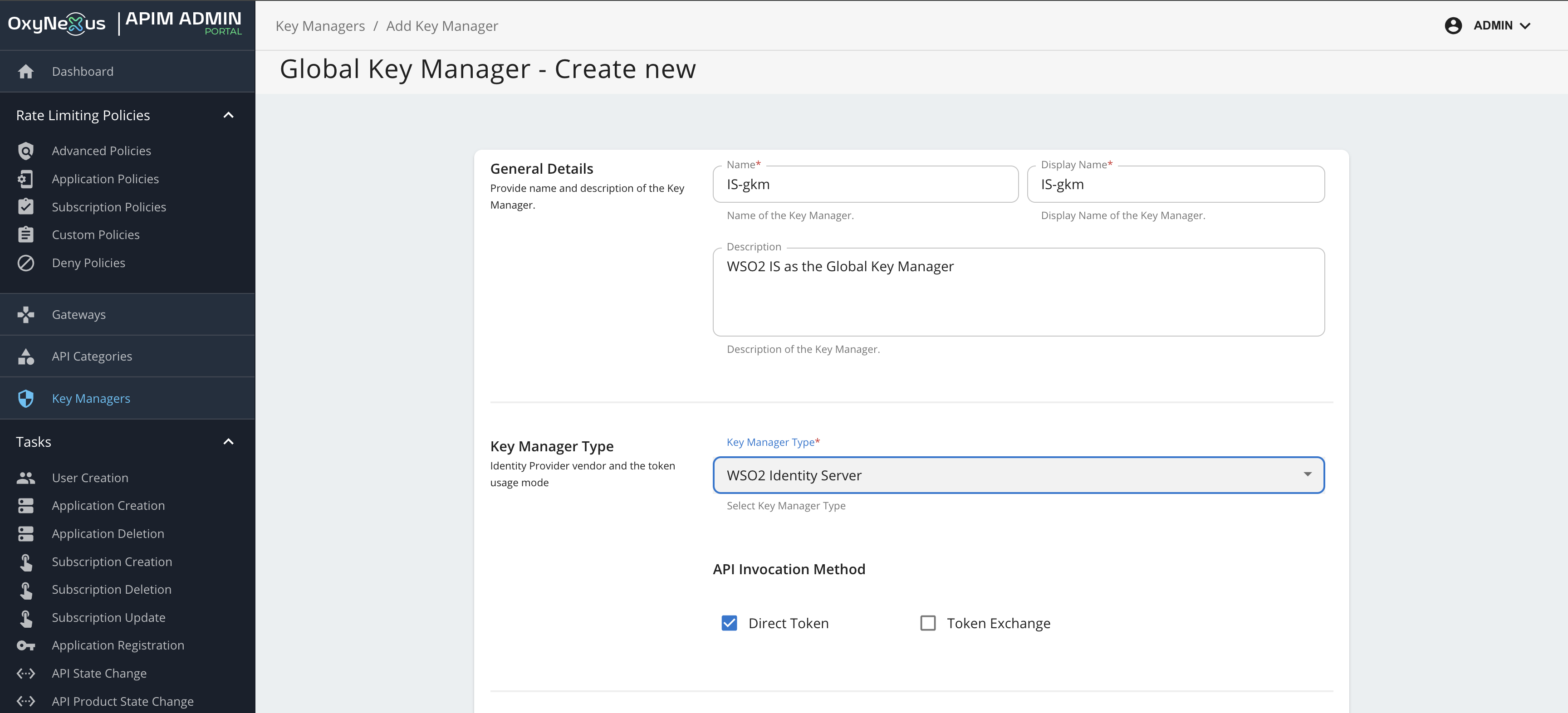This screenshot has width=1568, height=713.
Task: Click the Add Key Manager breadcrumb
Action: [x=442, y=26]
